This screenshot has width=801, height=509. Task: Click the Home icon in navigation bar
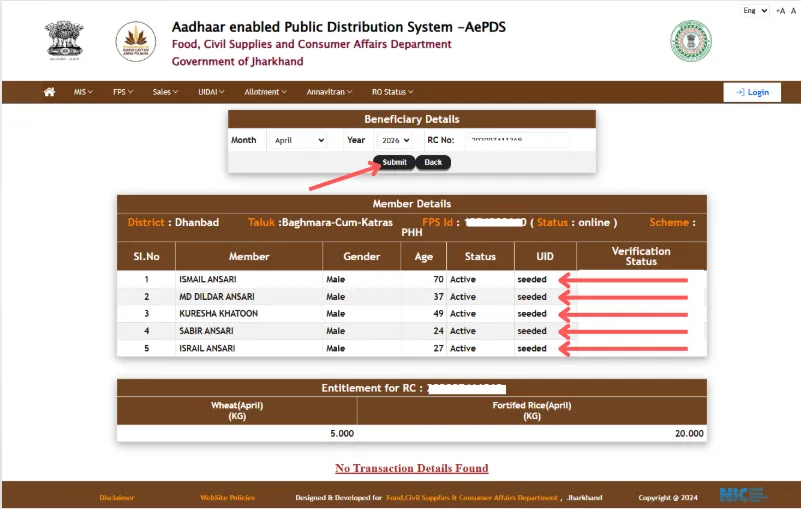[x=49, y=92]
